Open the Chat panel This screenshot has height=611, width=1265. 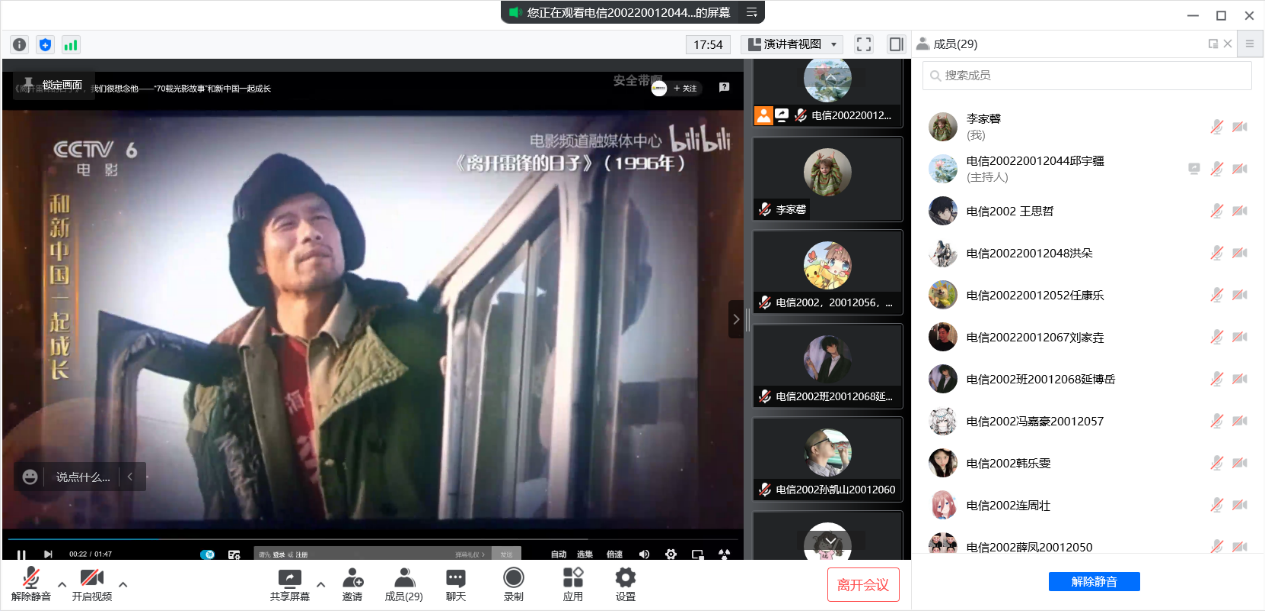click(455, 585)
